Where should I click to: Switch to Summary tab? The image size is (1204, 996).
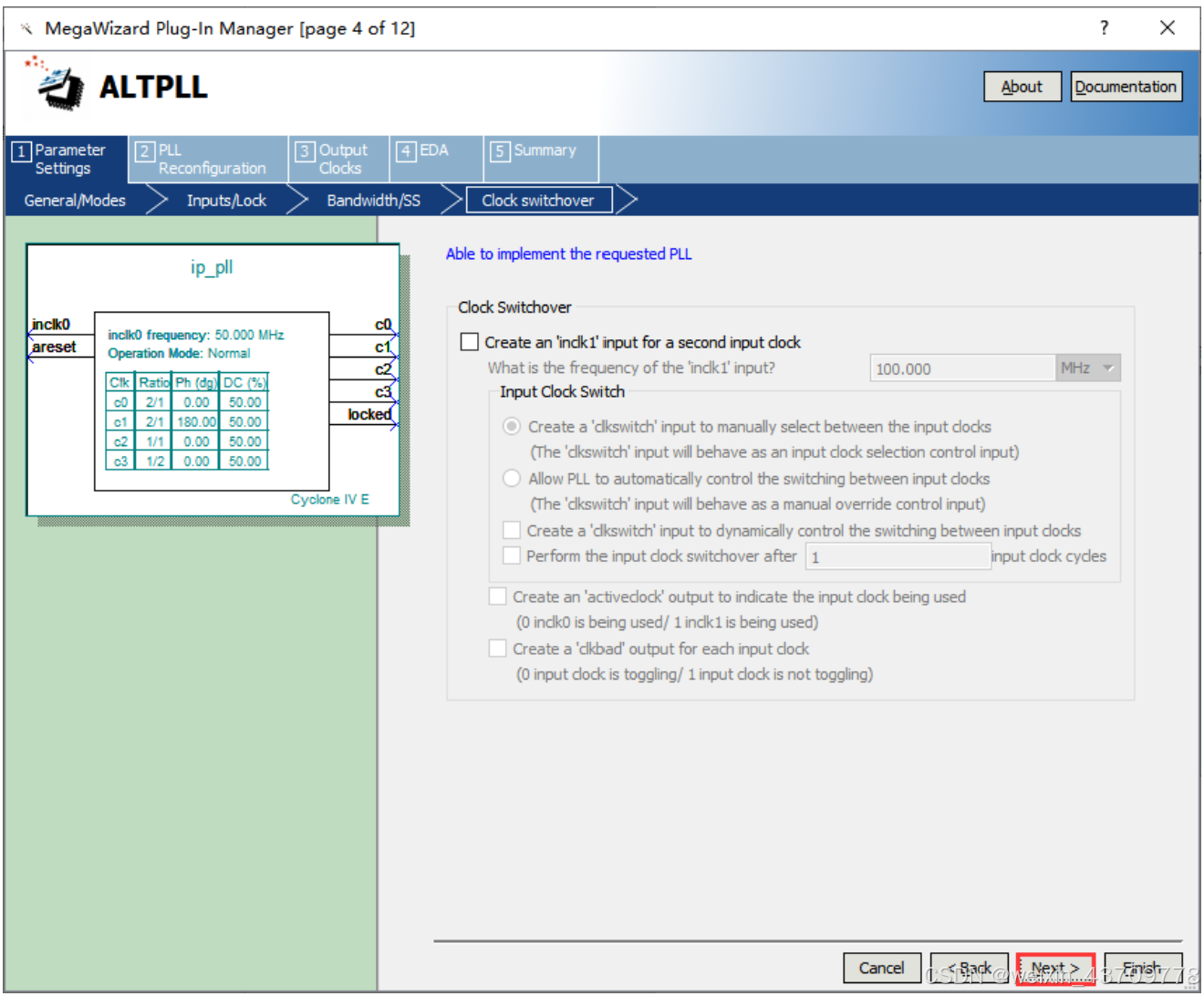541,159
